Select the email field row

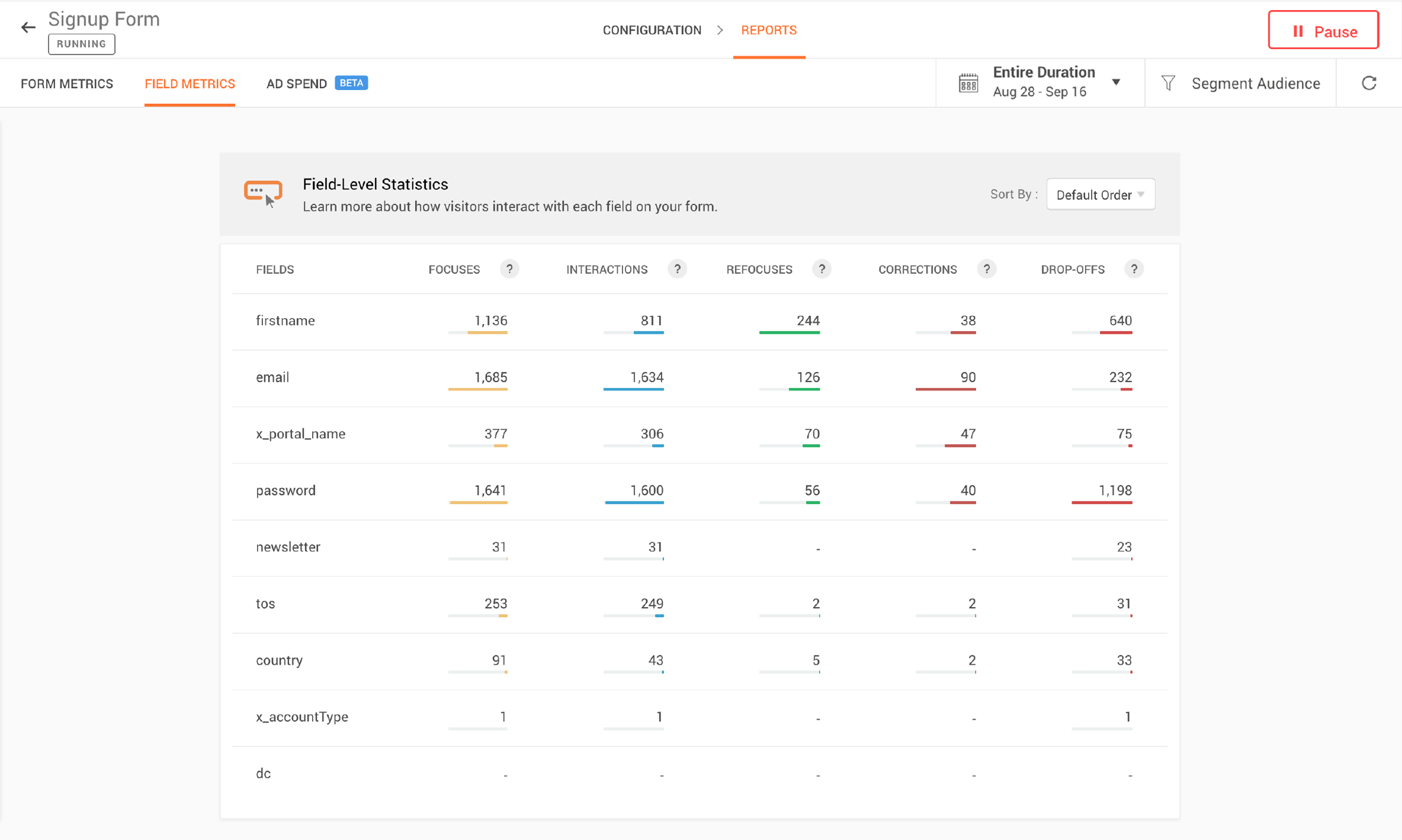tap(273, 377)
